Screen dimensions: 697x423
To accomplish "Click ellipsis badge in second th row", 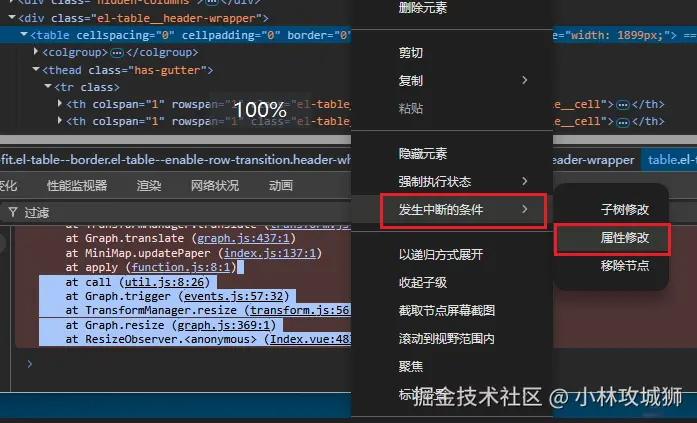I will (623, 122).
